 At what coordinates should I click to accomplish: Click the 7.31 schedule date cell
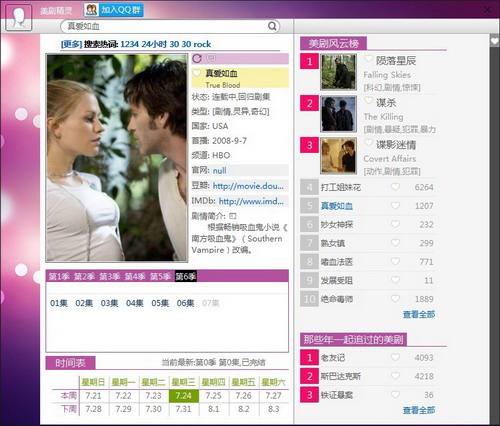pos(184,409)
